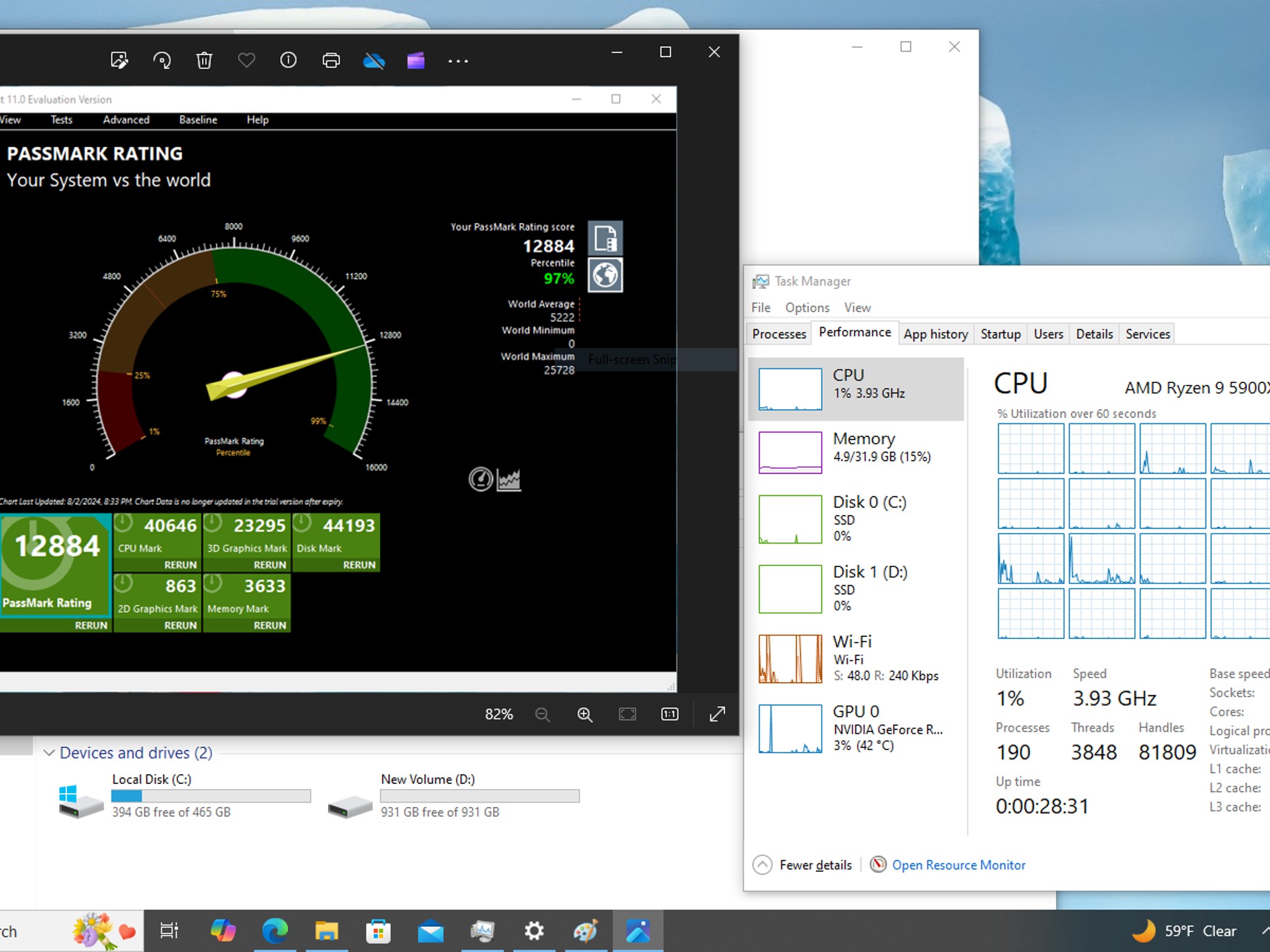Viewport: 1270px width, 952px height.
Task: Open the OneDrive cloud icon in Photos
Action: 373,60
